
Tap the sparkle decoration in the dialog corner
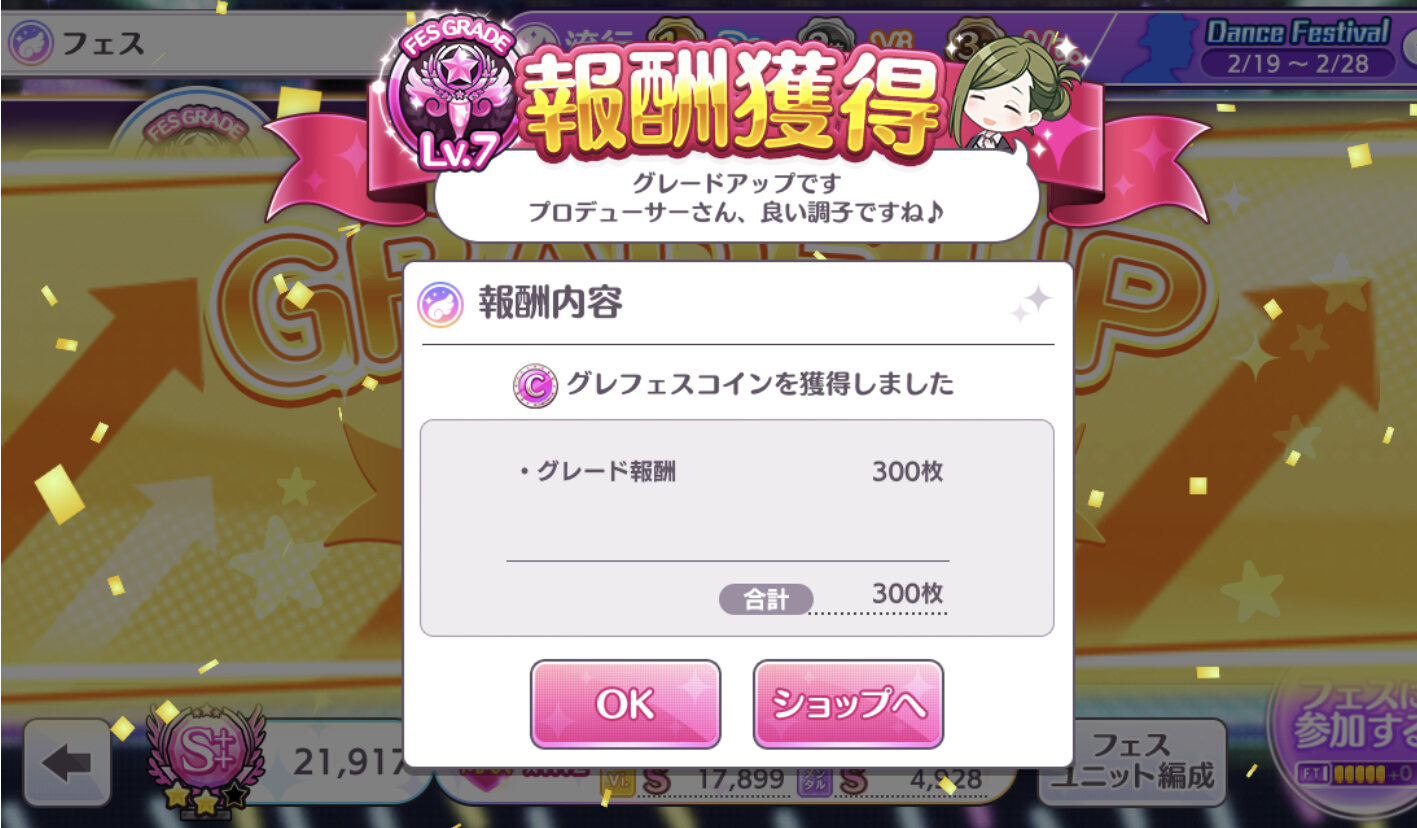click(x=1031, y=303)
